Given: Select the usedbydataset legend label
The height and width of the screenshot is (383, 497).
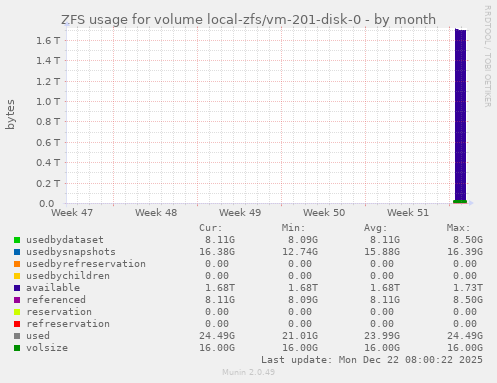Looking at the screenshot, I should 65,240.
